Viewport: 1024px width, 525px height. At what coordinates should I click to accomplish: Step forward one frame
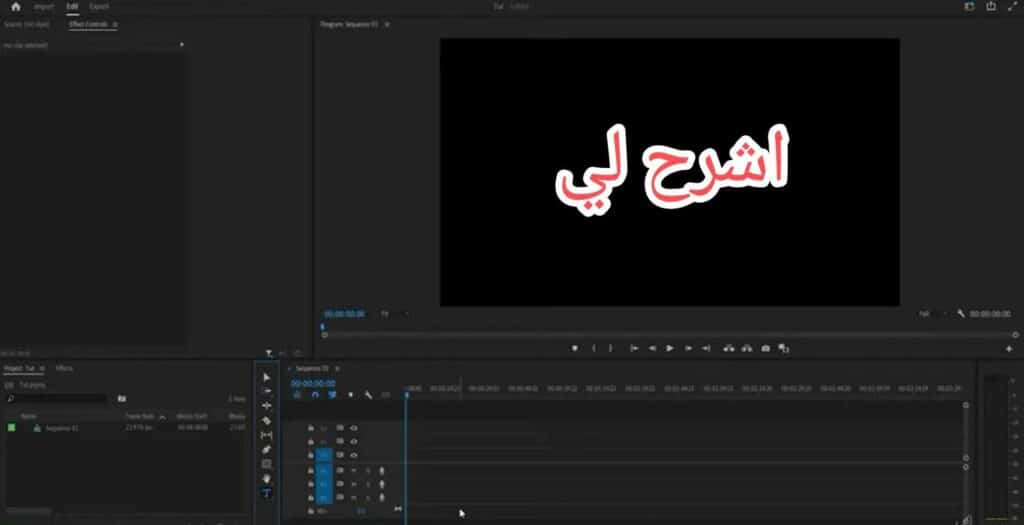[x=688, y=349]
